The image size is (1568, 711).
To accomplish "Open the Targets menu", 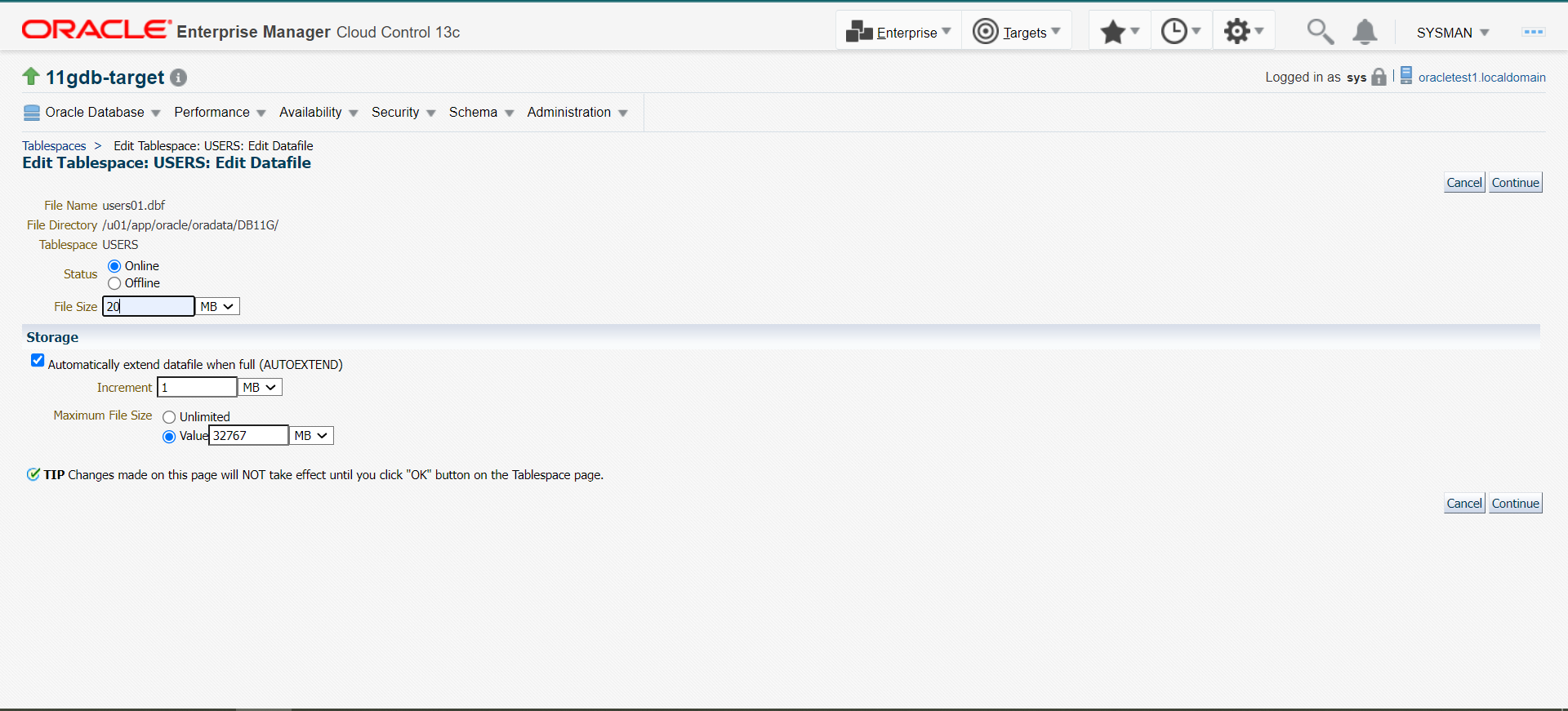I will click(x=1017, y=32).
